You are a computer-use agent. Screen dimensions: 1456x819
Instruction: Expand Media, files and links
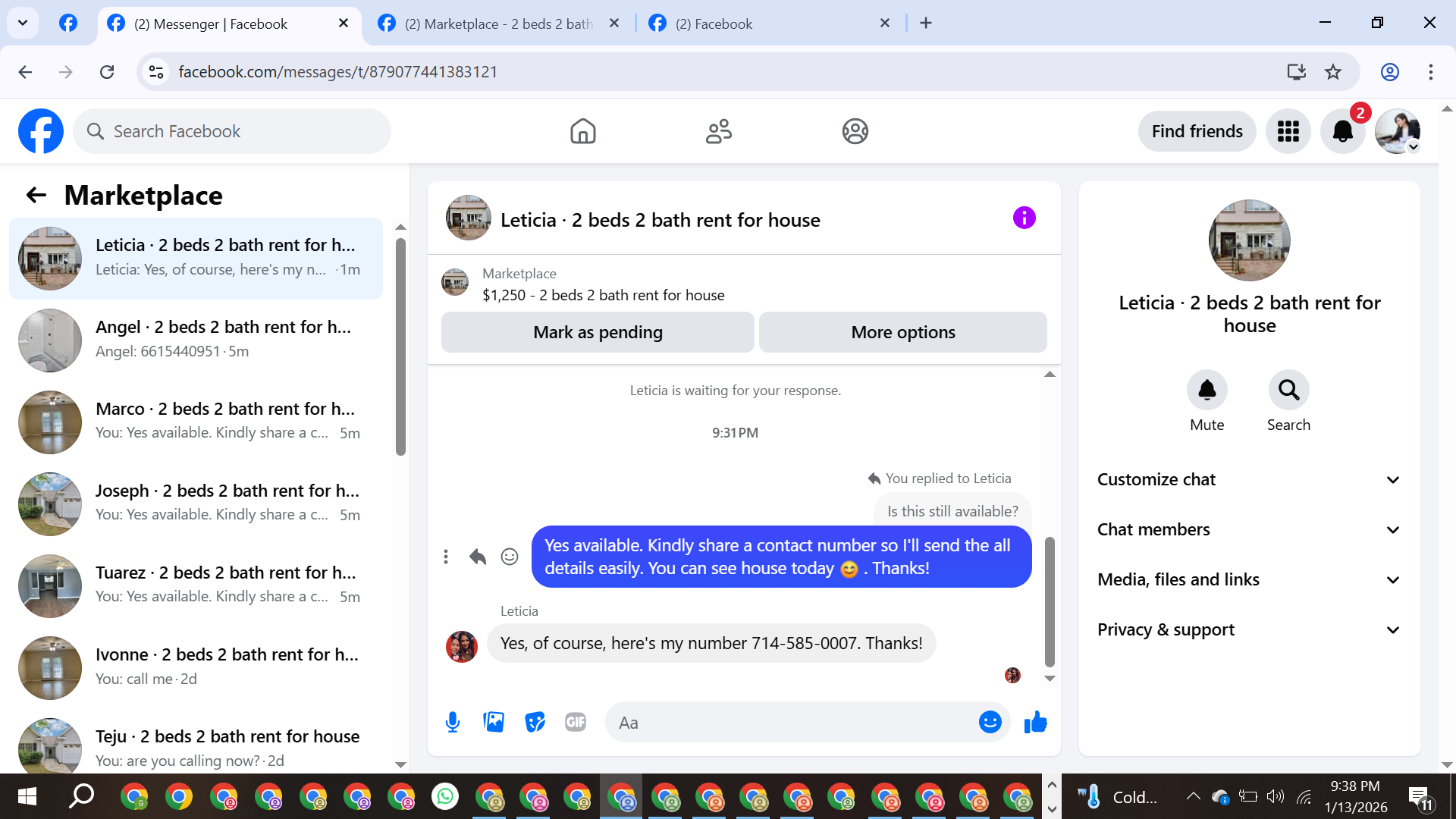pos(1249,579)
